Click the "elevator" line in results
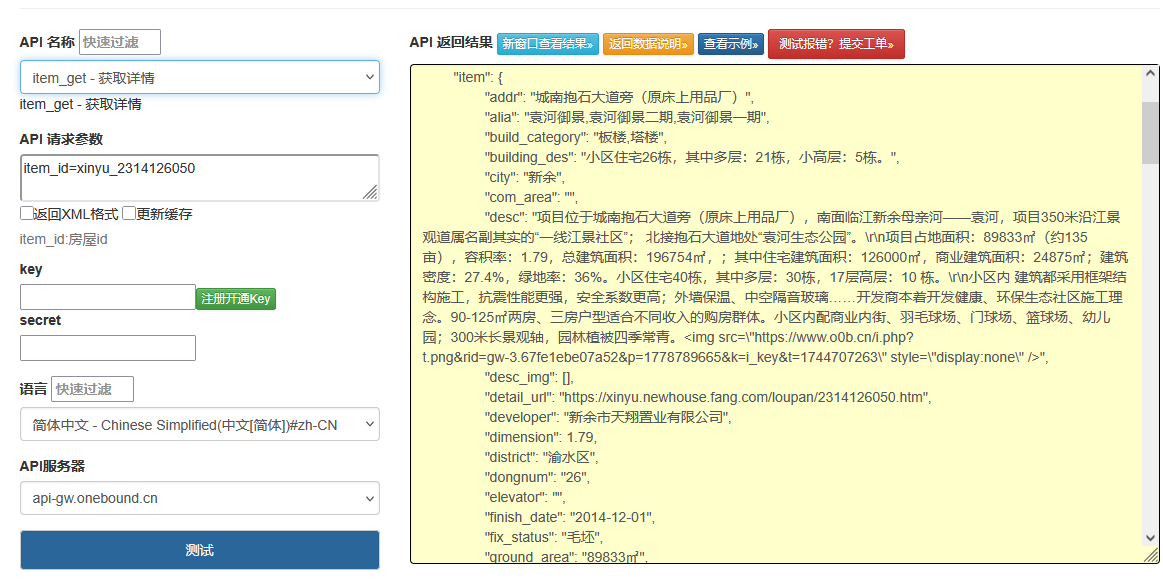The image size is (1163, 588). point(524,497)
